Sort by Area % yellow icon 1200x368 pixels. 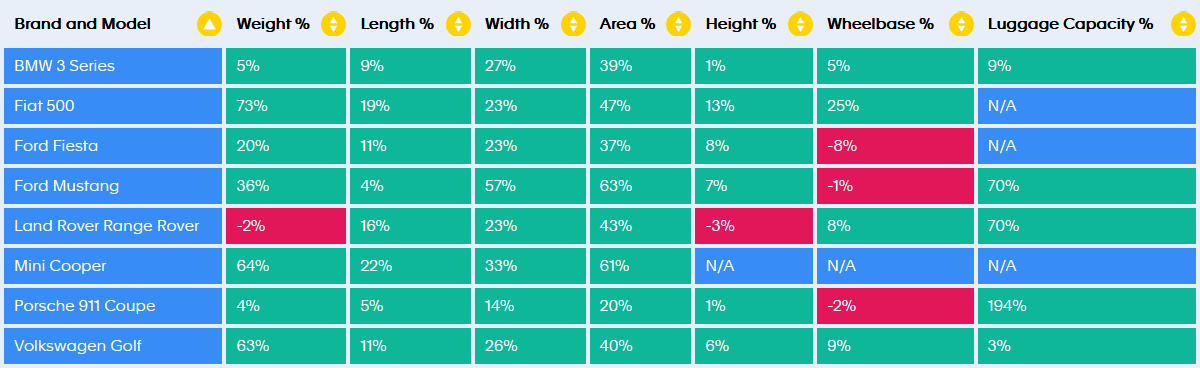tap(679, 24)
